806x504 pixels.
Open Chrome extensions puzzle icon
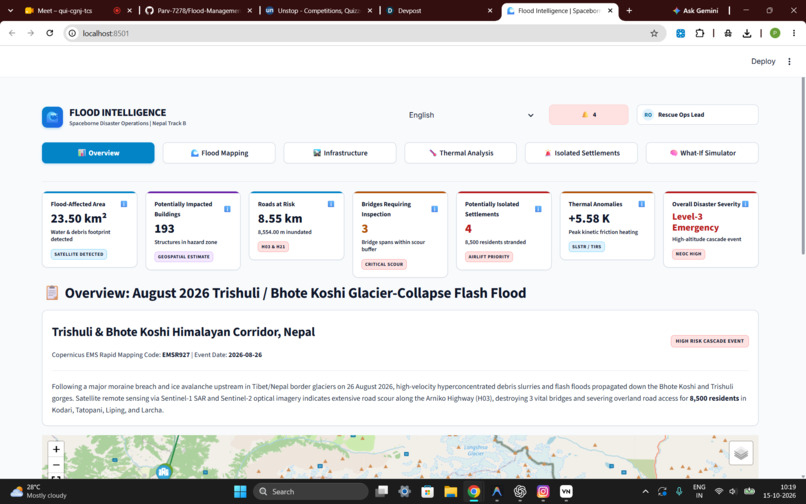tap(700, 33)
